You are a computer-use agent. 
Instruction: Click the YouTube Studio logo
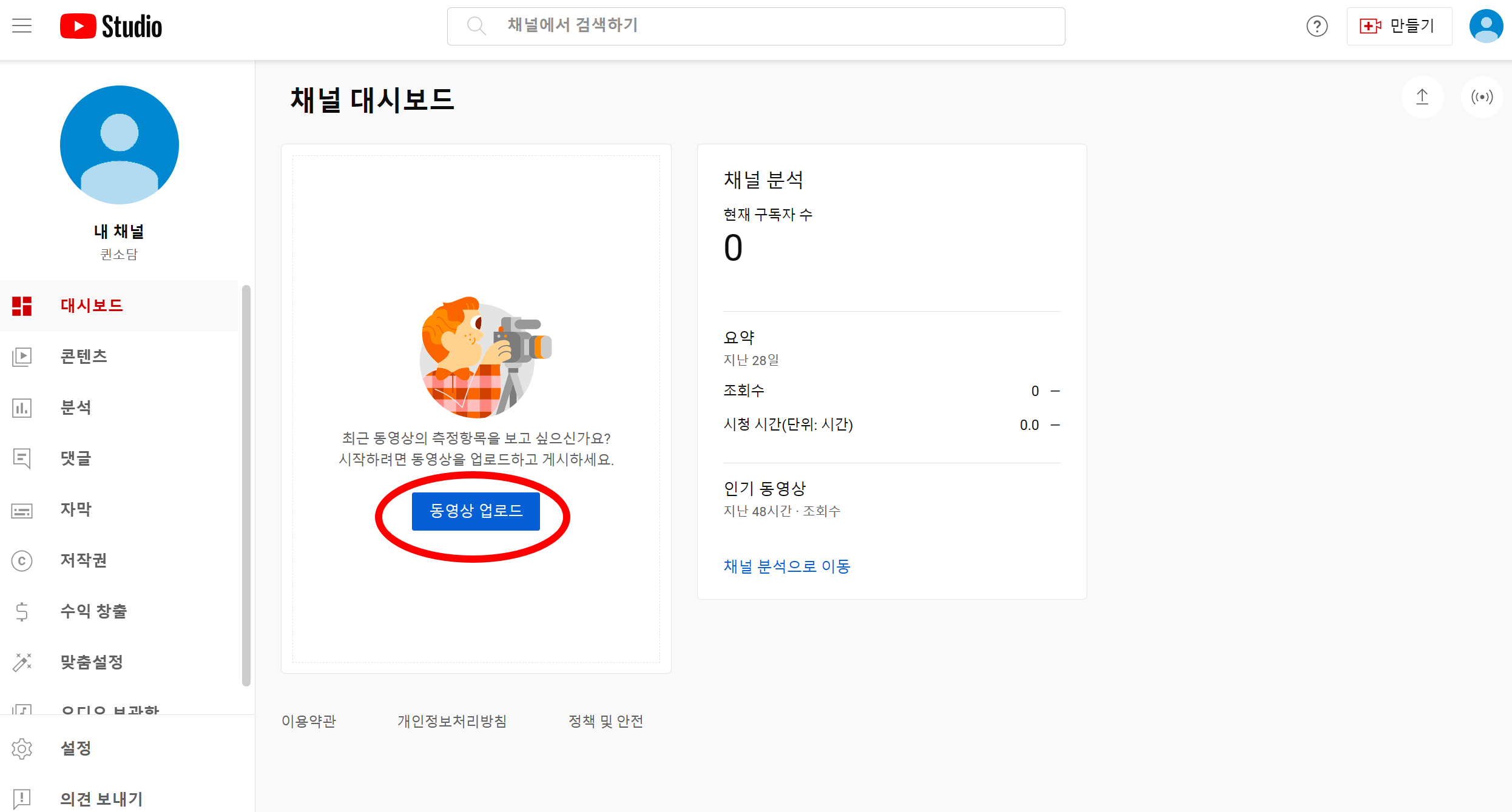[x=111, y=26]
